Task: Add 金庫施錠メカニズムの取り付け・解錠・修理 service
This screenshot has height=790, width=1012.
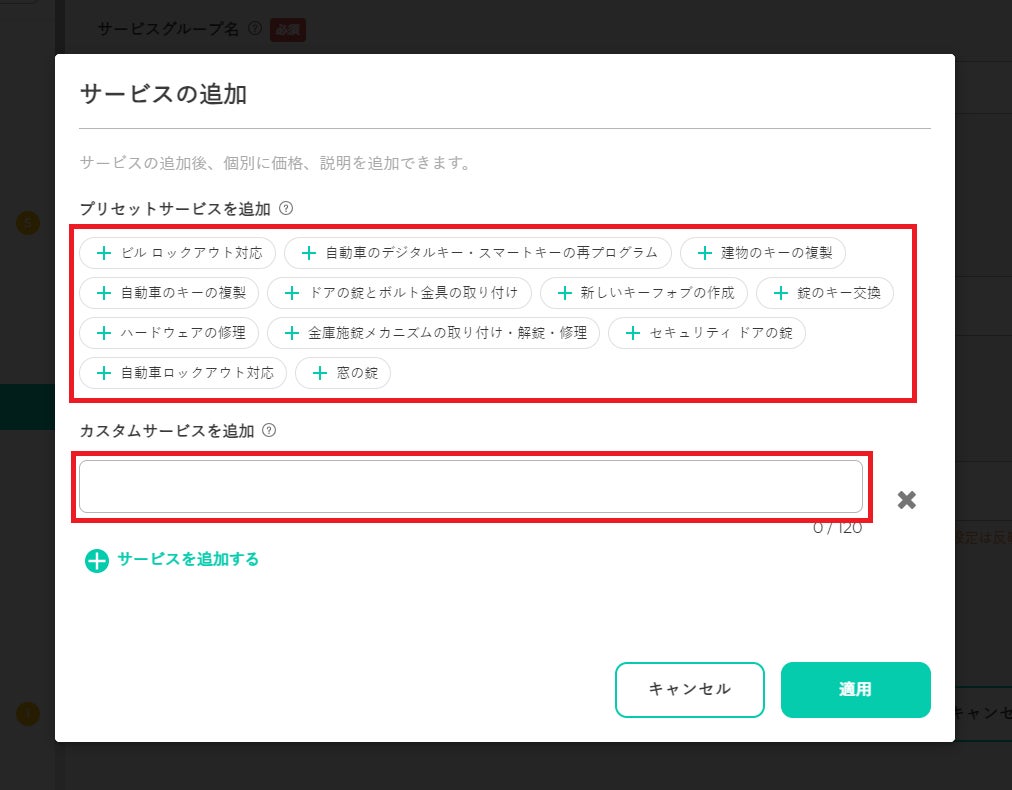Action: coord(434,333)
